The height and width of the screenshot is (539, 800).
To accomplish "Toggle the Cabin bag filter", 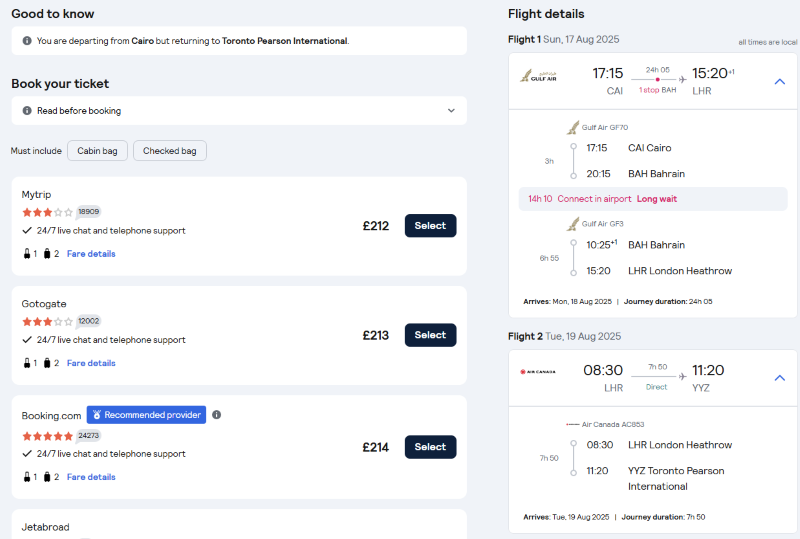I will pyautogui.click(x=97, y=151).
